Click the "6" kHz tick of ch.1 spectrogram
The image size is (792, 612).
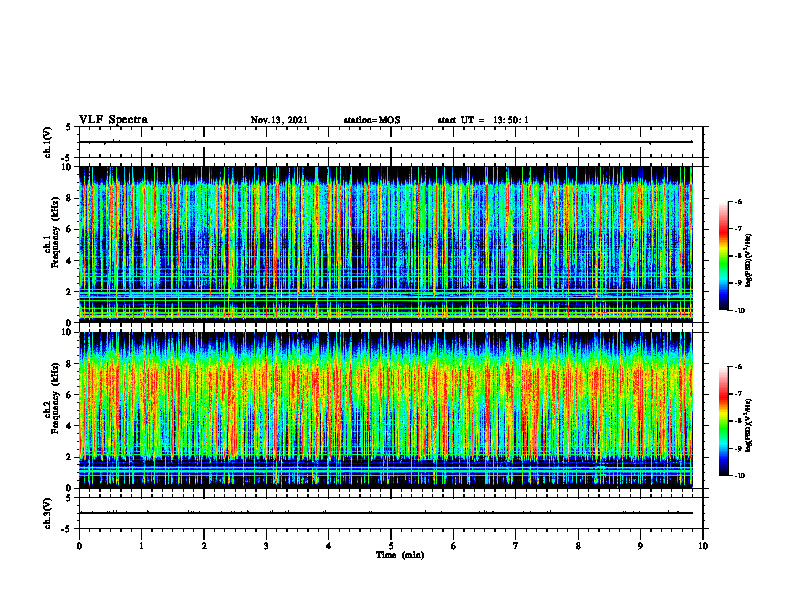pyautogui.click(x=70, y=230)
